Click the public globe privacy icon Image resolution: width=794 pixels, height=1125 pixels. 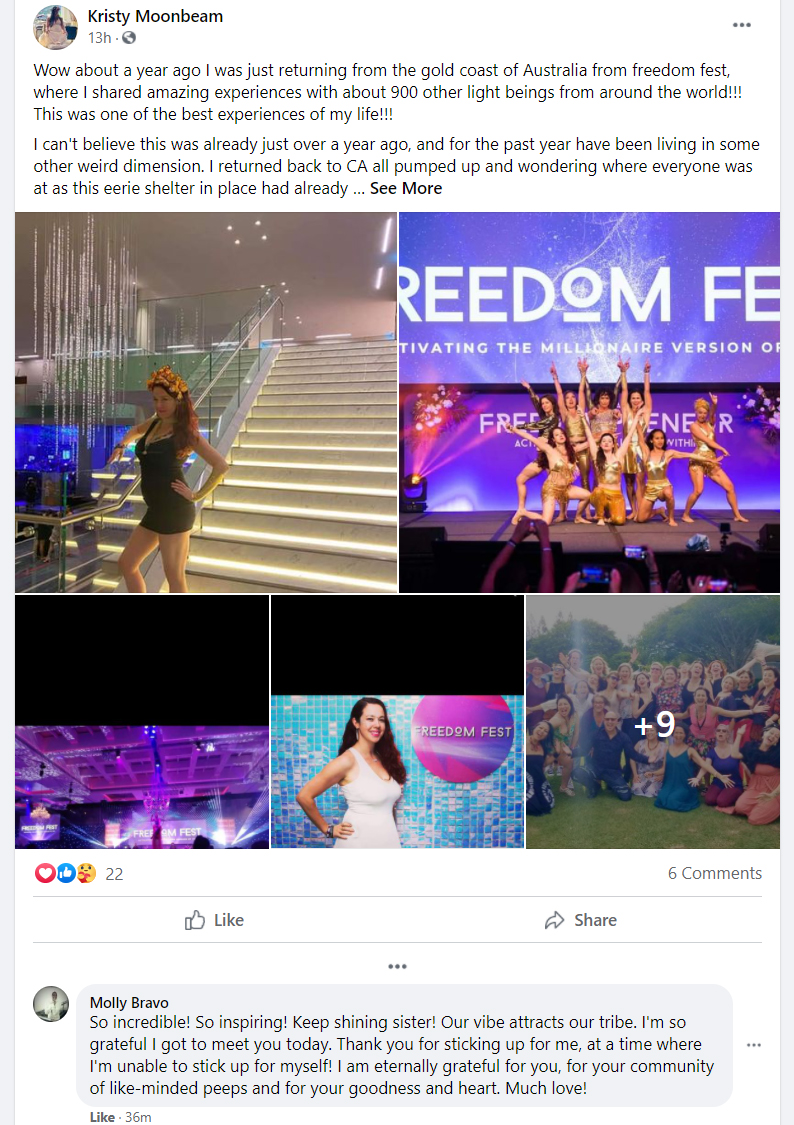coord(128,38)
